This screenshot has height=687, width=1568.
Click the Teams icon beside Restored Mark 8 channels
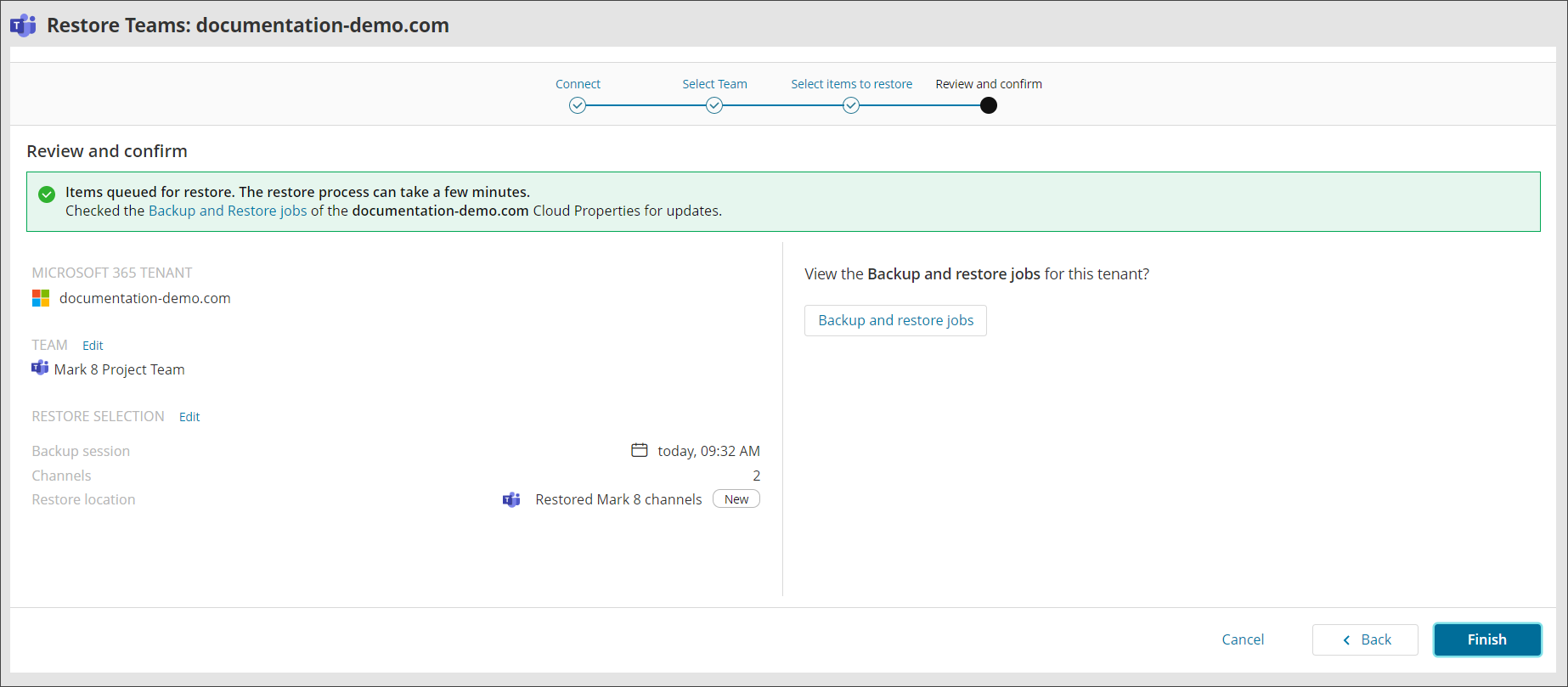(x=511, y=499)
